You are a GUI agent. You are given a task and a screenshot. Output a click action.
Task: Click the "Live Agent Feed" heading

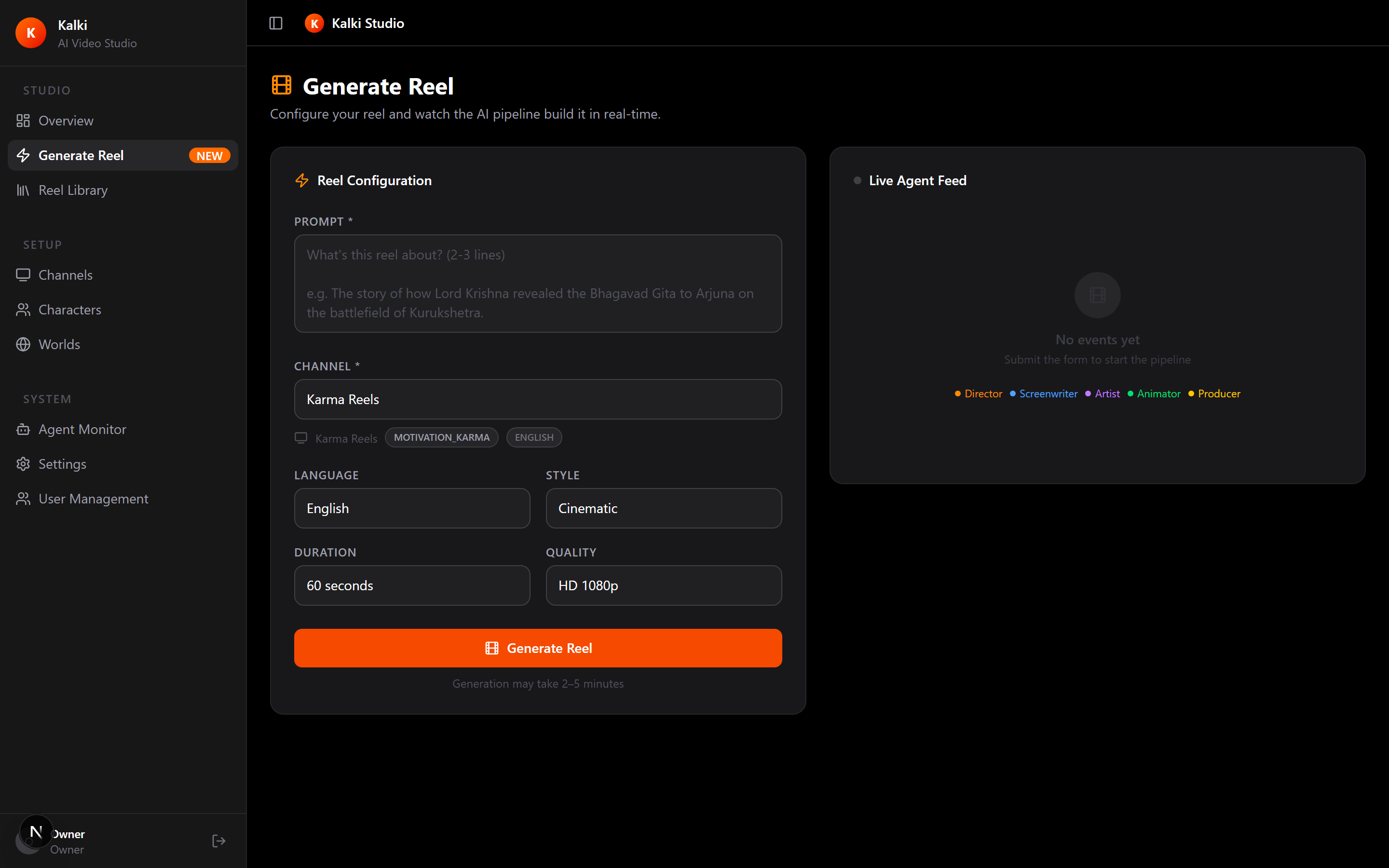click(x=917, y=180)
